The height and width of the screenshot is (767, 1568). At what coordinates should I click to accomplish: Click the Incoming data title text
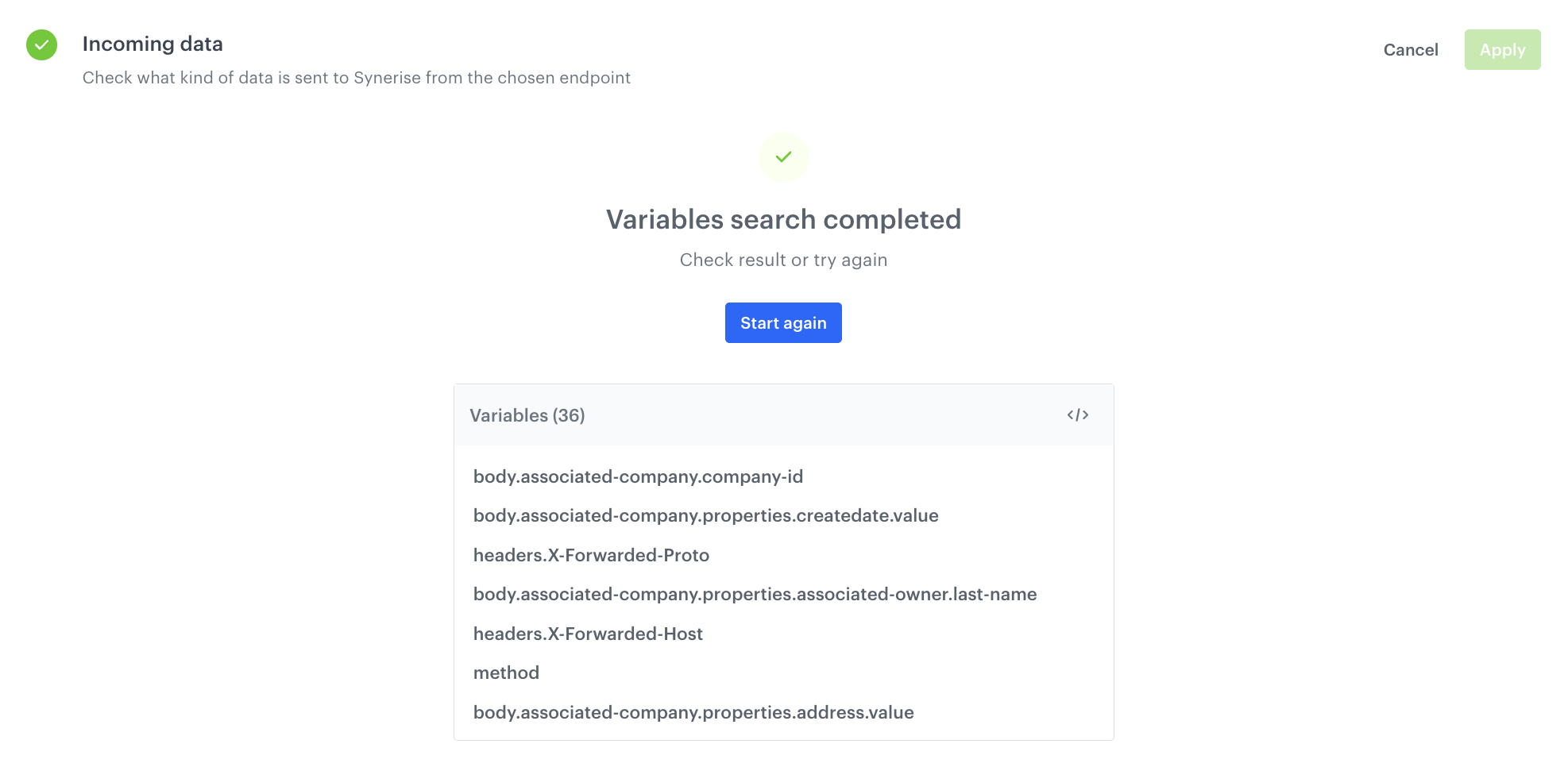[153, 44]
